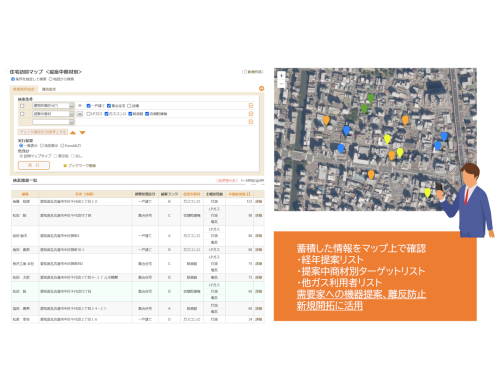
Task: Switch to the 検索条件設定 tab
Action: (23, 89)
